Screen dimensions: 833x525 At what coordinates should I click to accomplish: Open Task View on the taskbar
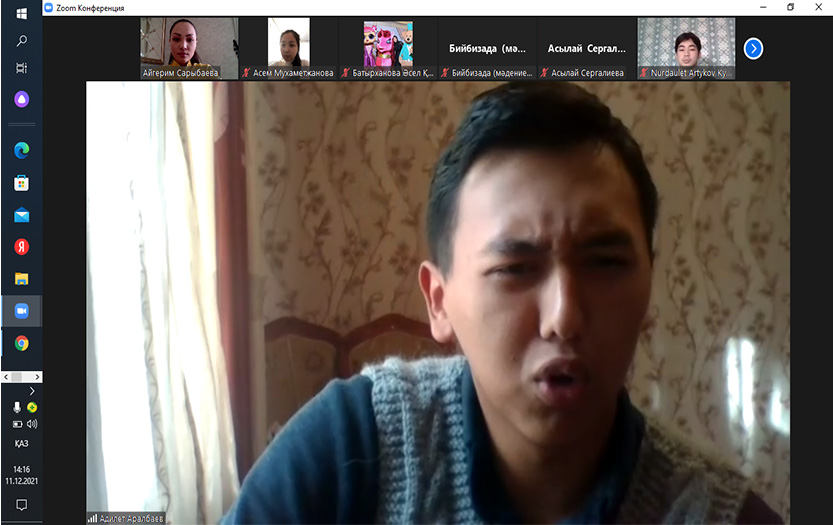21,69
